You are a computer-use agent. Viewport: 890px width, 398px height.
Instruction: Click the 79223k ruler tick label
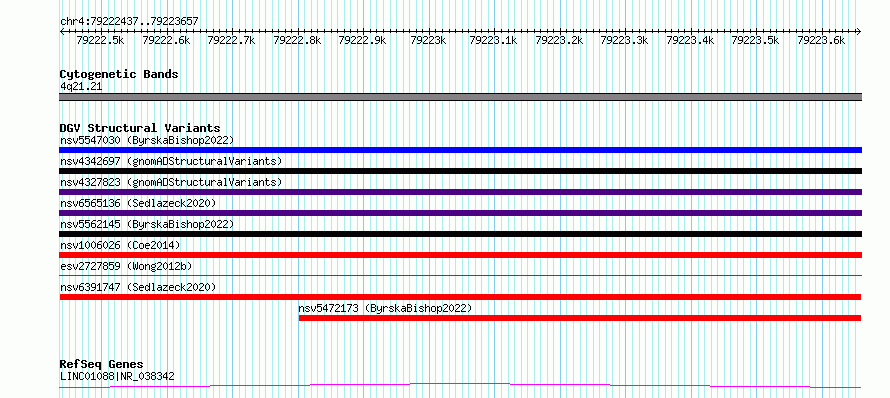click(x=429, y=40)
